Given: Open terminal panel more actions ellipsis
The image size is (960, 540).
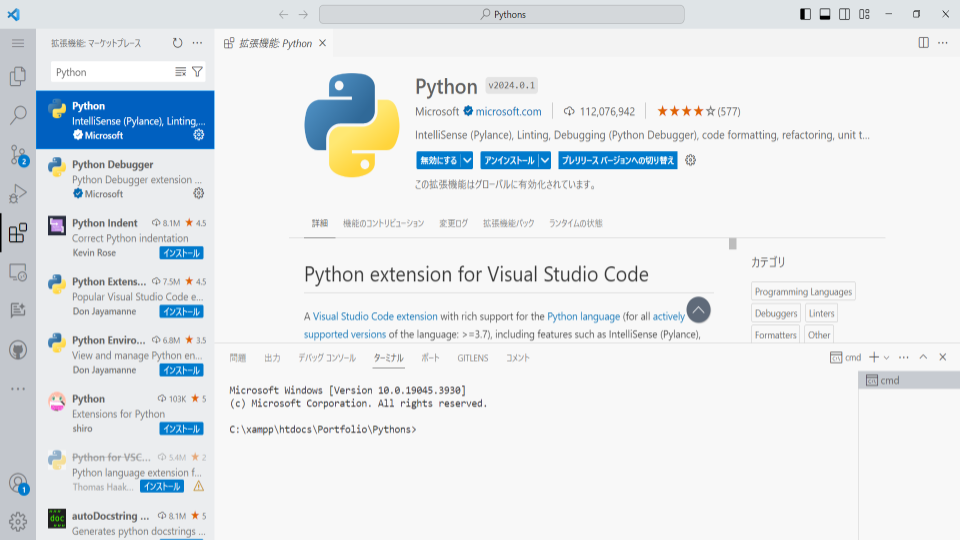Looking at the screenshot, I should [904, 358].
